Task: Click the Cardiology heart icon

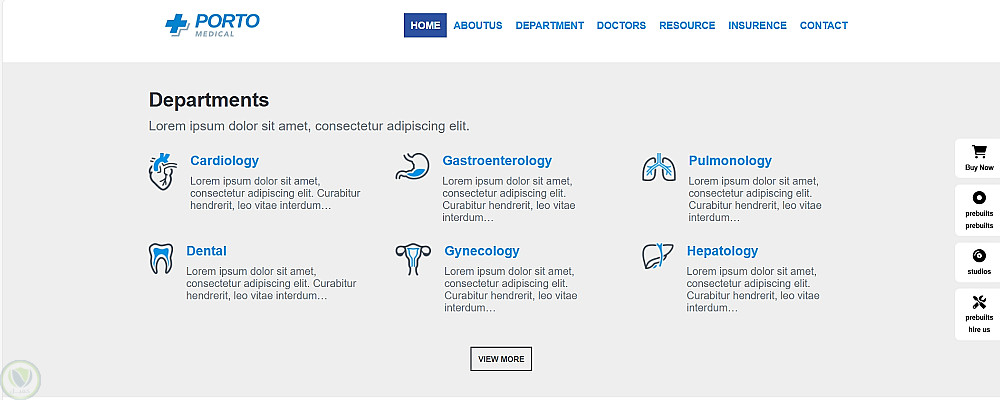Action: tap(161, 171)
